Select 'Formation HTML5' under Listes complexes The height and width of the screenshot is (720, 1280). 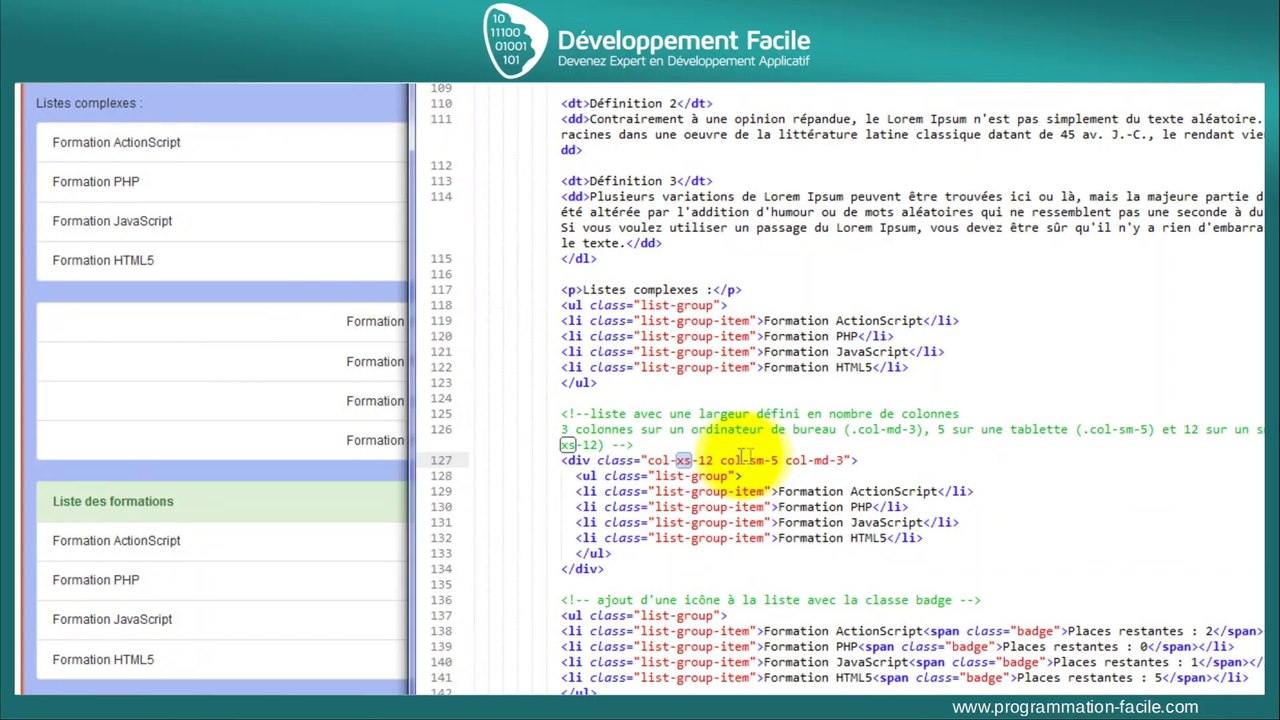[222, 260]
